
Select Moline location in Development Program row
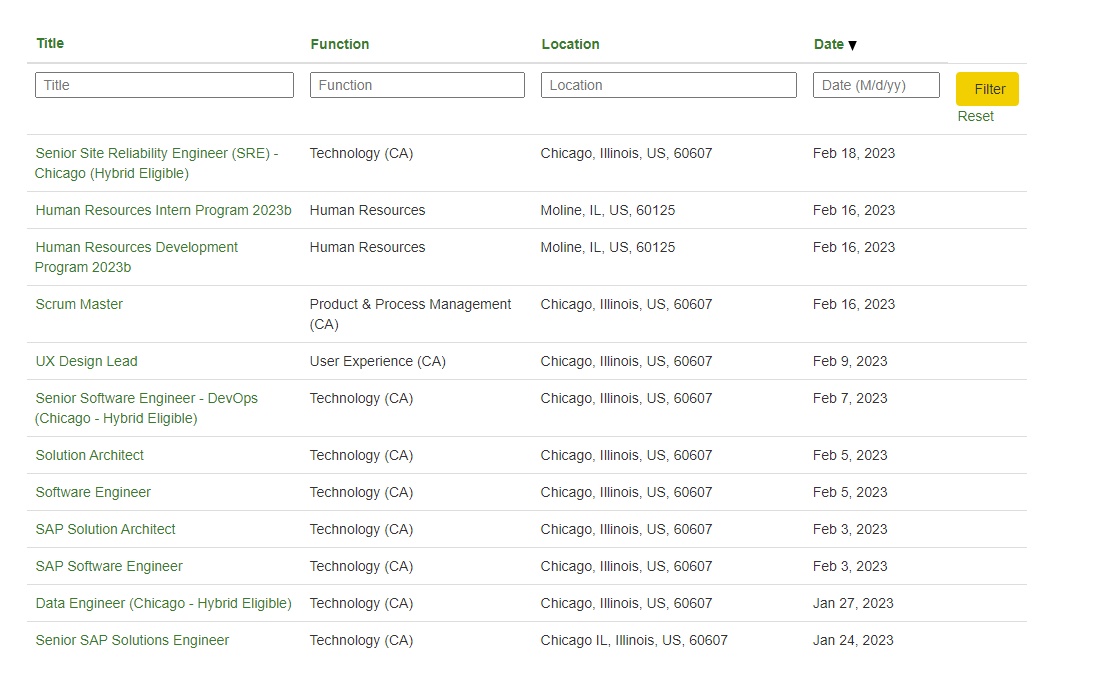tap(608, 248)
